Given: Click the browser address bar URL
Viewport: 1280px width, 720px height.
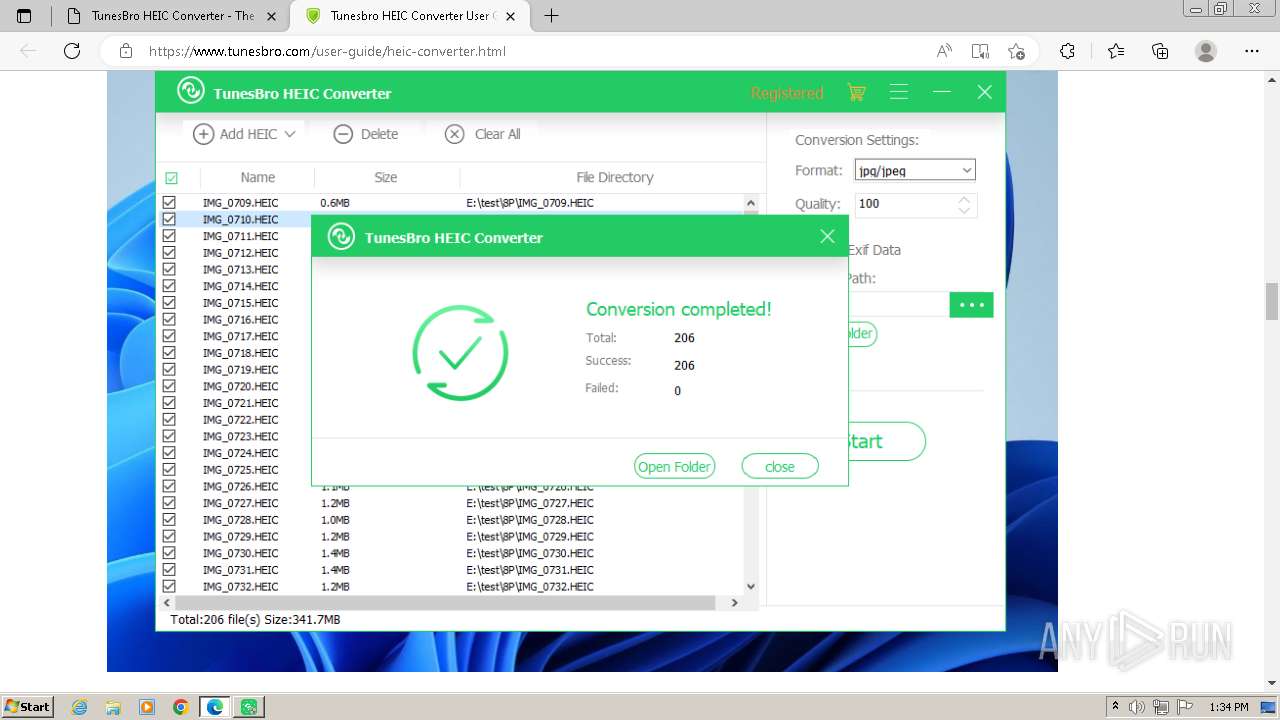Looking at the screenshot, I should (327, 51).
